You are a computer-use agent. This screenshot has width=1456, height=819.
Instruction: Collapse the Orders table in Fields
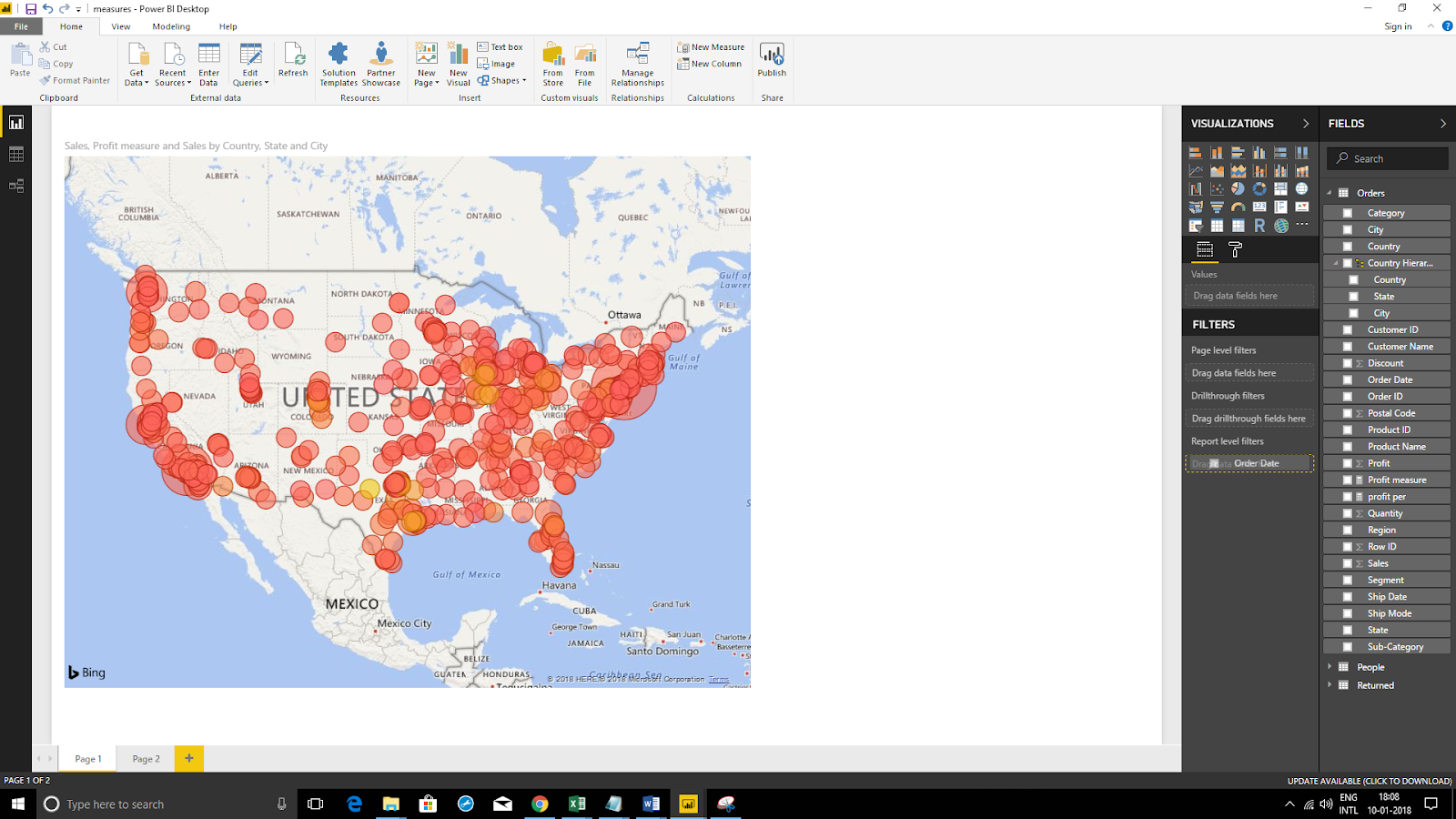pos(1329,193)
